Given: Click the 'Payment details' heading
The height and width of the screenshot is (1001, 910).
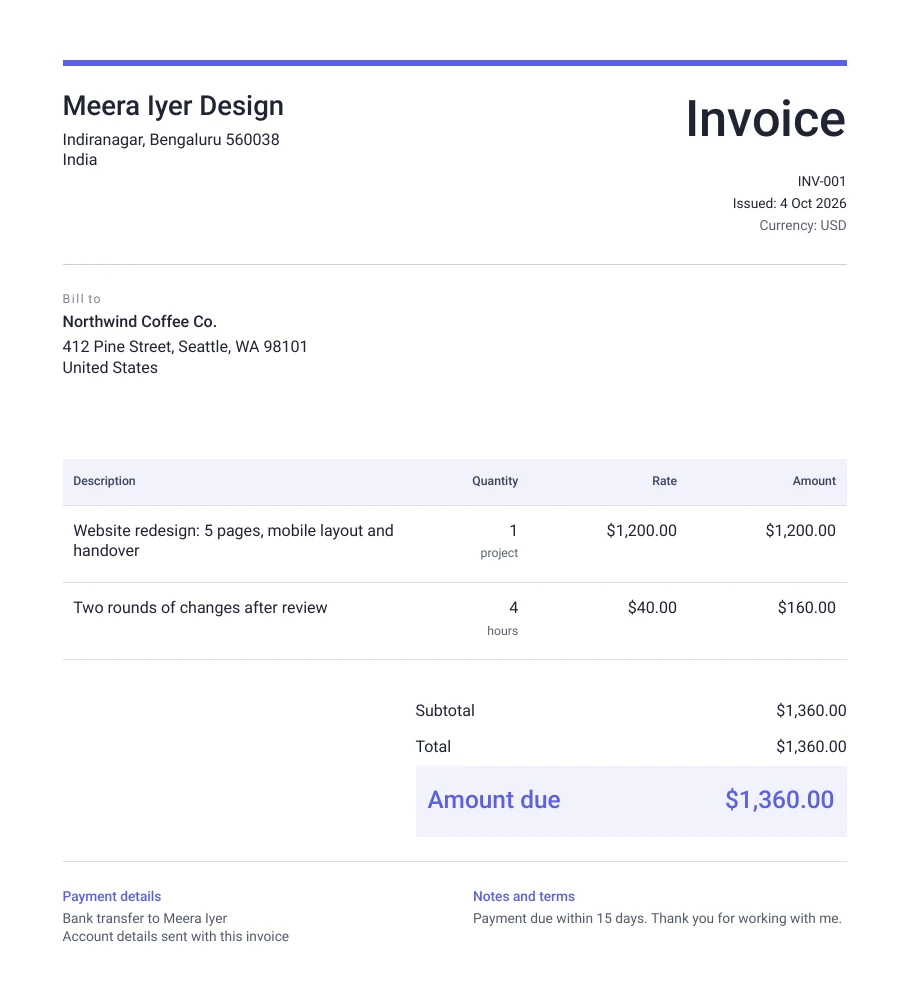Looking at the screenshot, I should click(112, 896).
